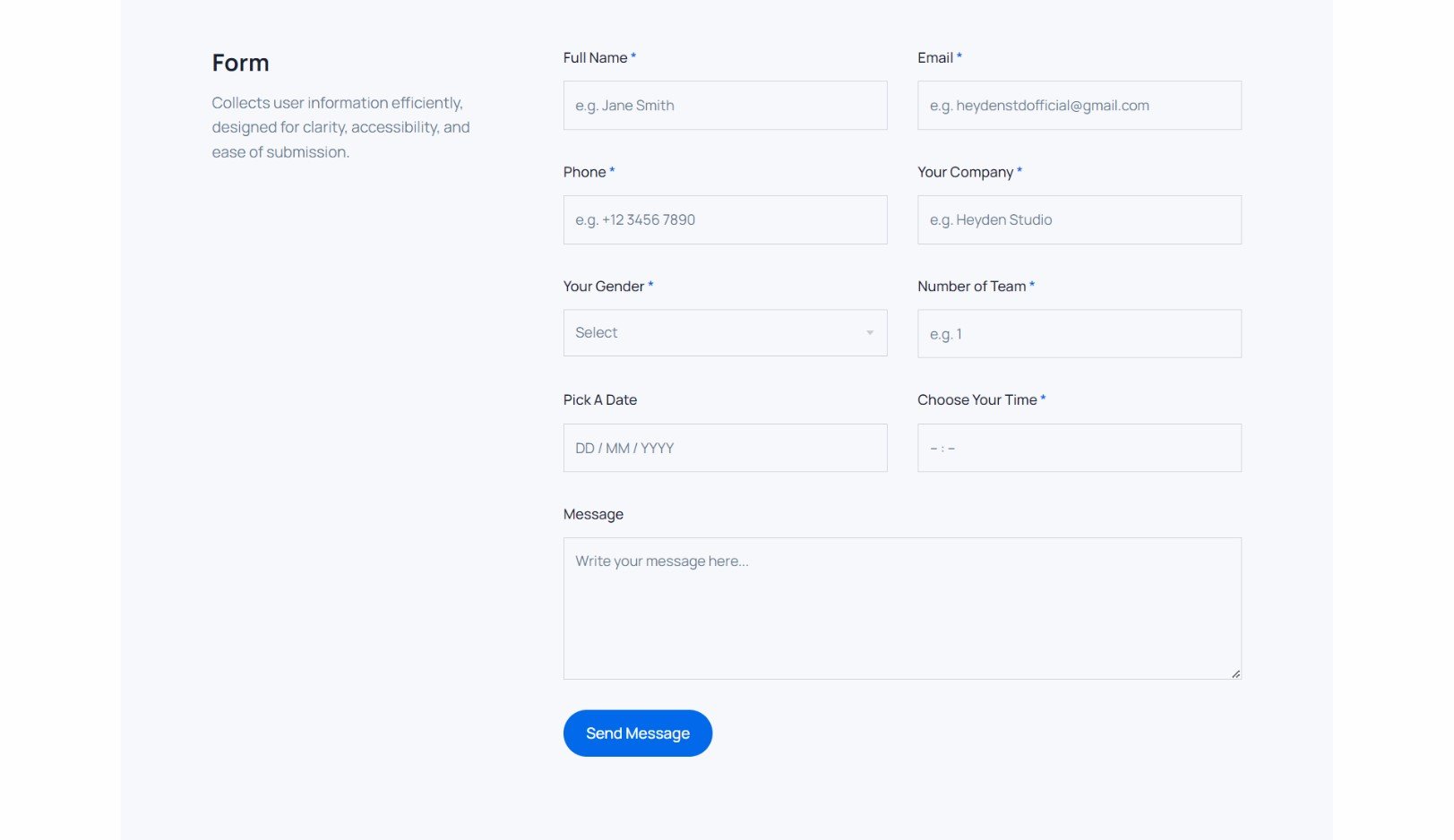Click the Message label

[x=593, y=514]
